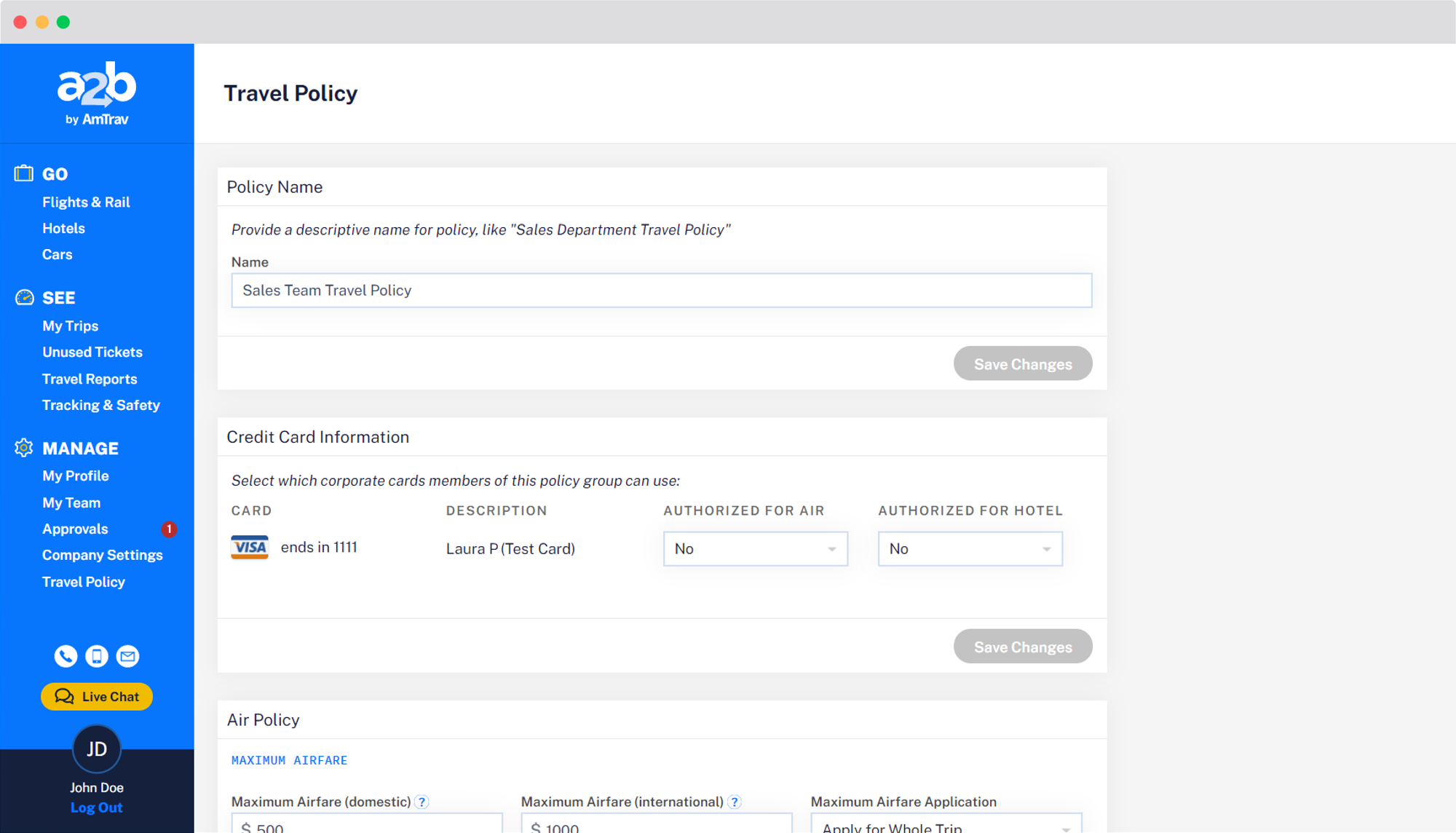Click the help icon beside Maximum Airfare (domestic)
This screenshot has width=1456, height=833.
[x=422, y=802]
